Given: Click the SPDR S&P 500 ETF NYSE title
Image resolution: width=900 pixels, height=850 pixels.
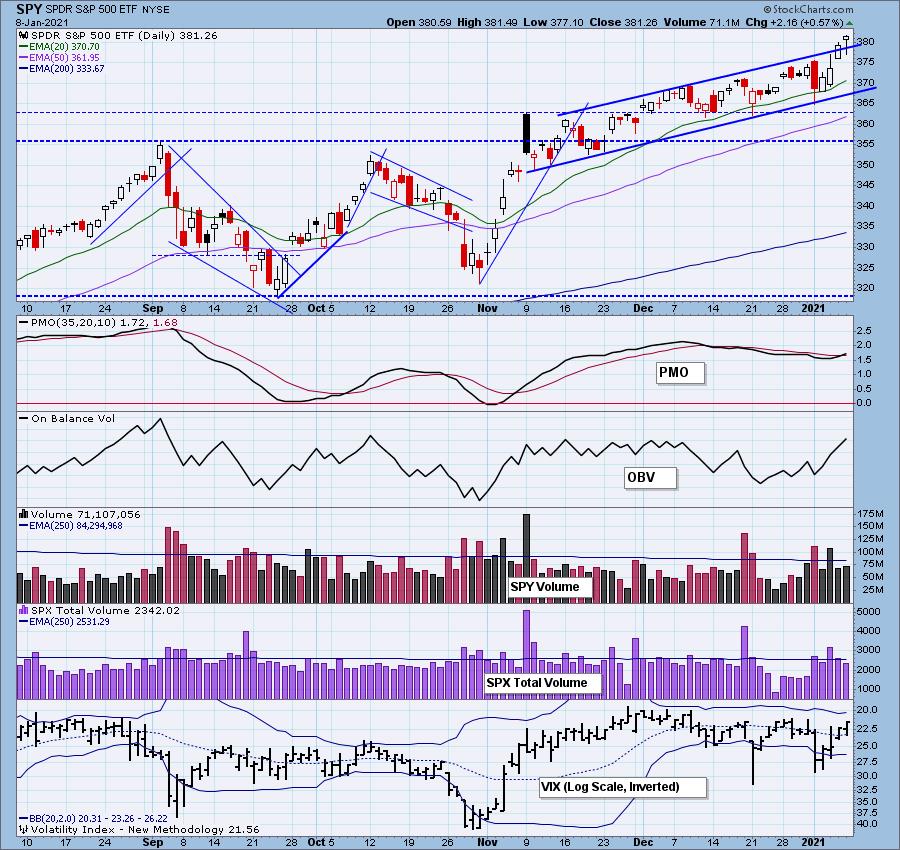Looking at the screenshot, I should pos(108,10).
